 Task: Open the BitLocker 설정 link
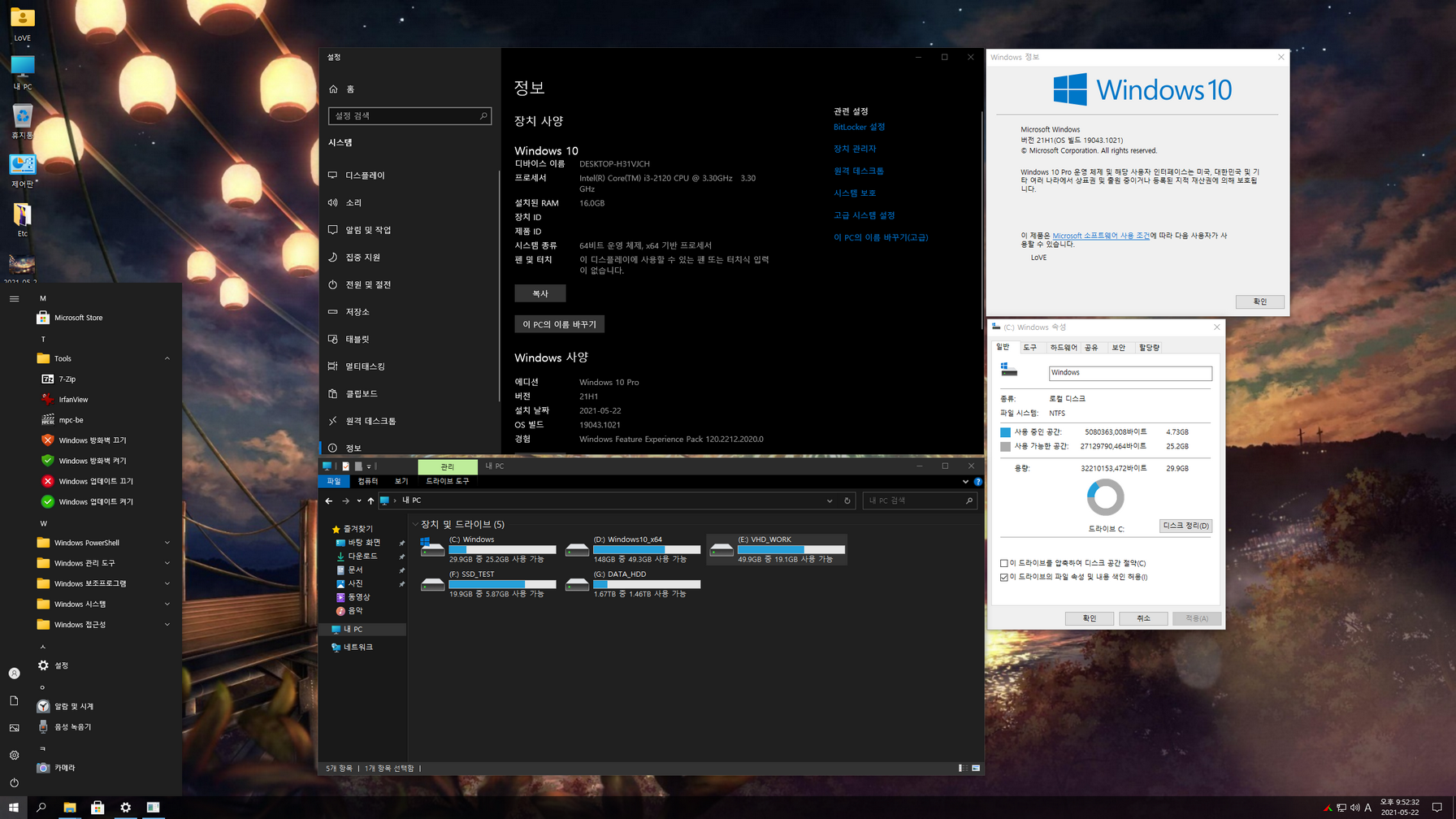point(859,127)
